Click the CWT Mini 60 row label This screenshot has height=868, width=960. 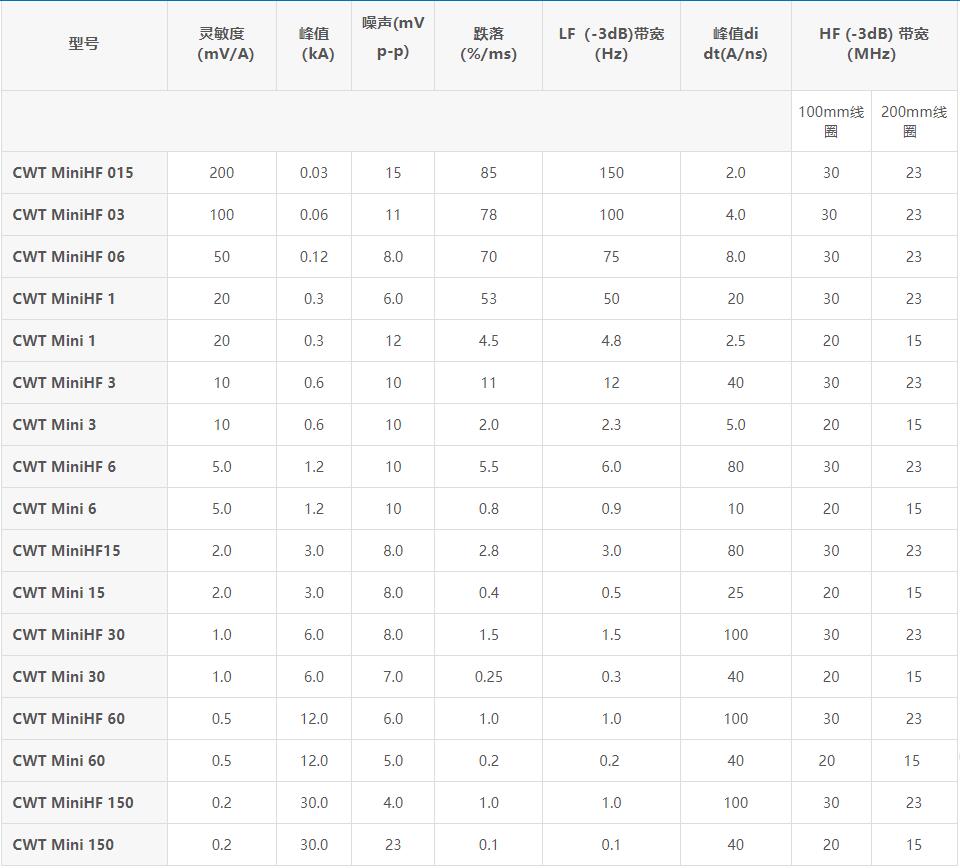pyautogui.click(x=59, y=761)
